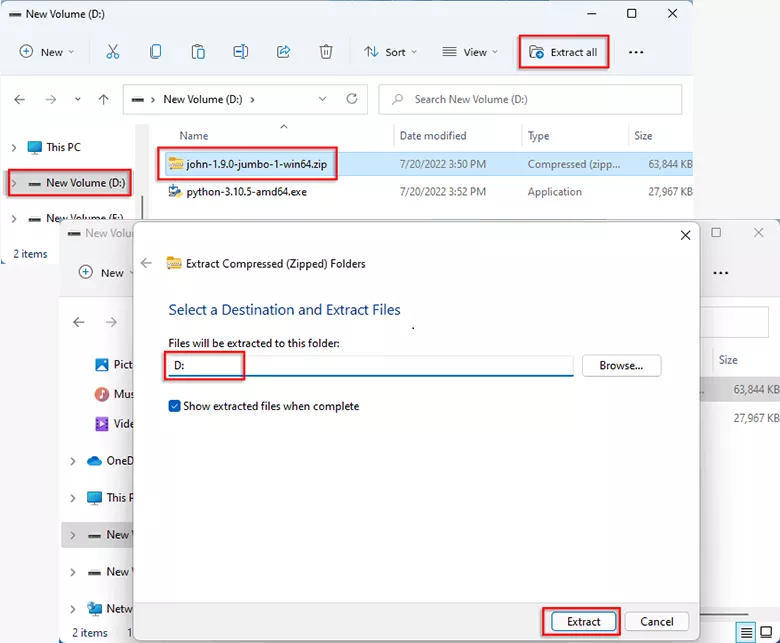Expand the This PC tree node
Image resolution: width=780 pixels, height=643 pixels.
[x=14, y=147]
